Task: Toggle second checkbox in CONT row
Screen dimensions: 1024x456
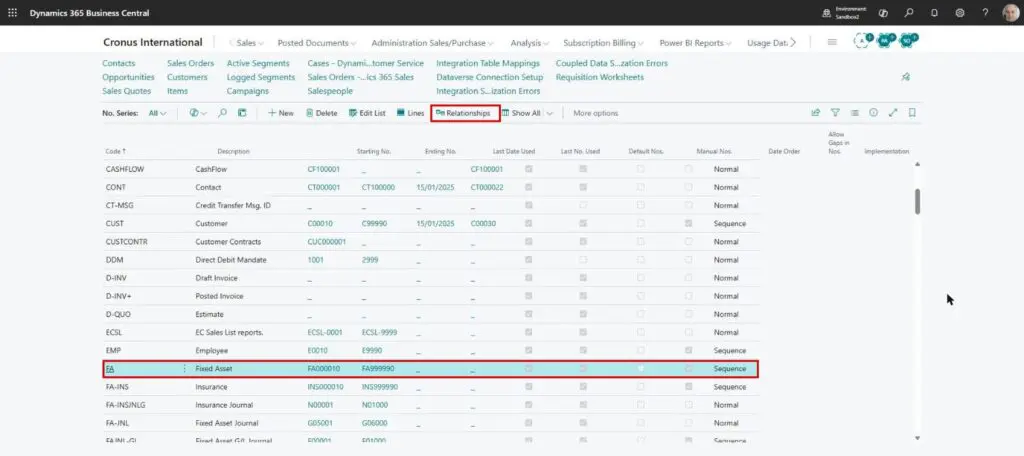Action: [583, 187]
